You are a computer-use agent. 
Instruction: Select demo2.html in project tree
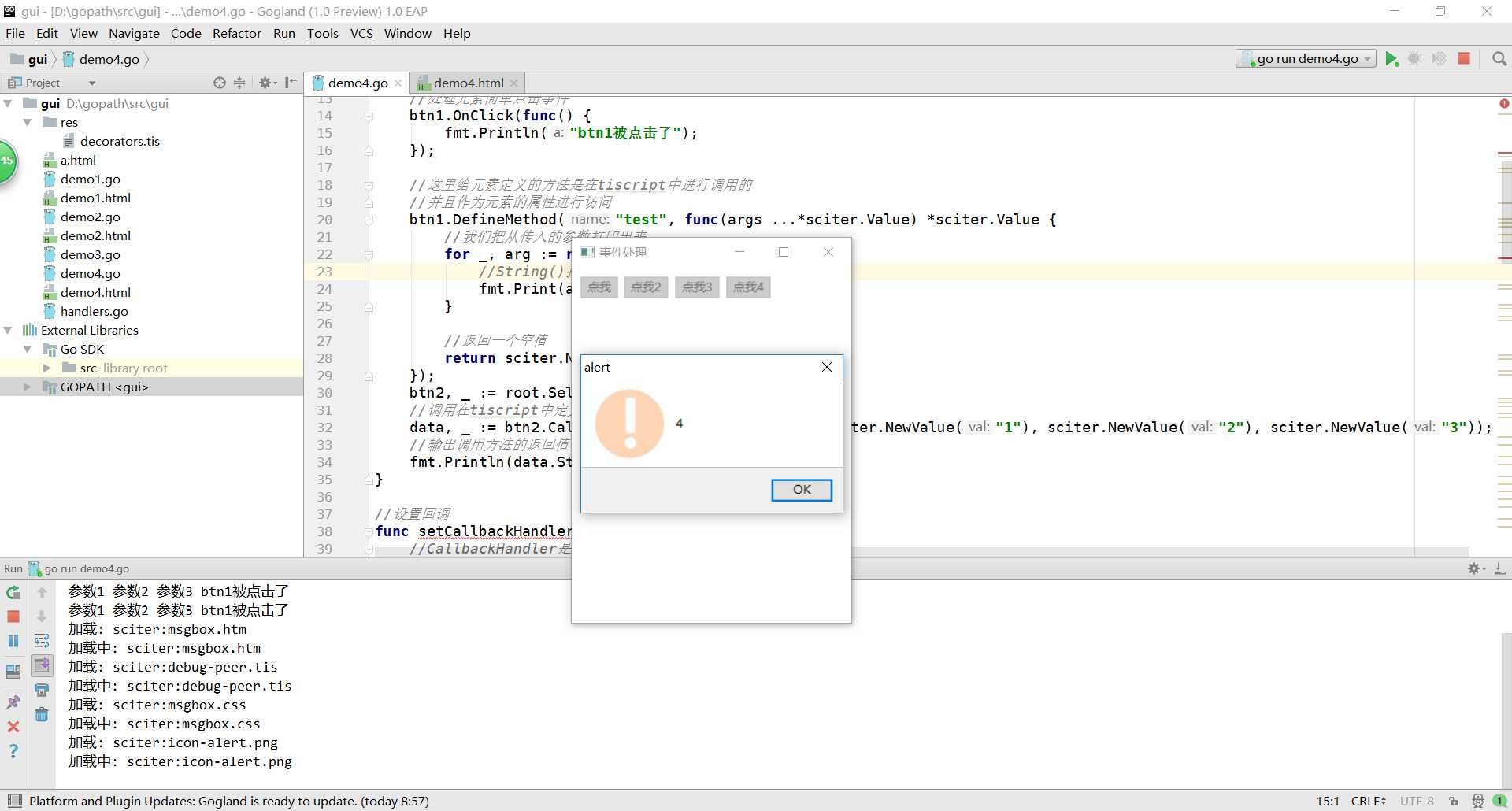coord(95,235)
